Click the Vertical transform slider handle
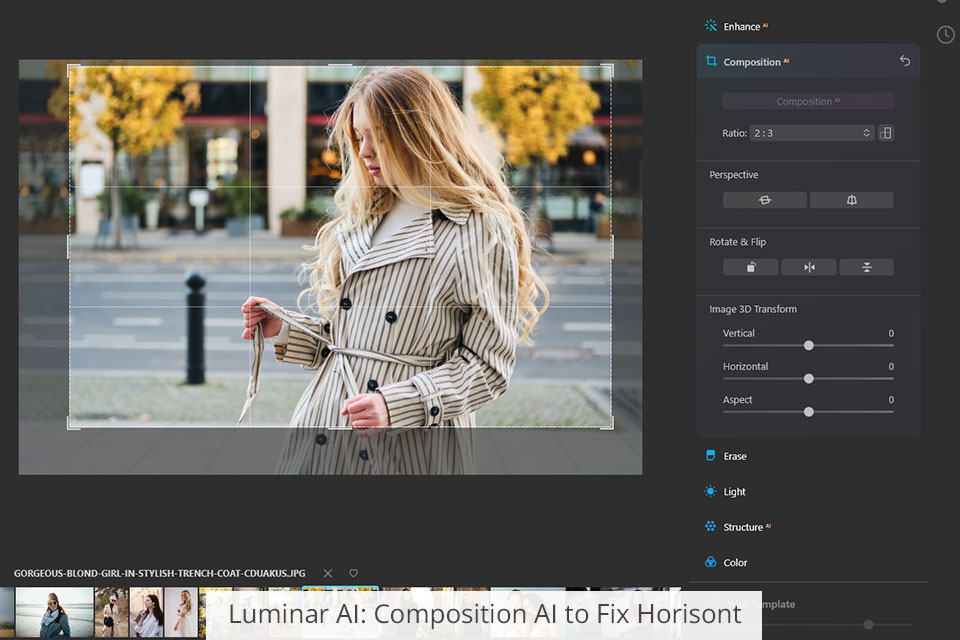This screenshot has height=640, width=960. 809,345
